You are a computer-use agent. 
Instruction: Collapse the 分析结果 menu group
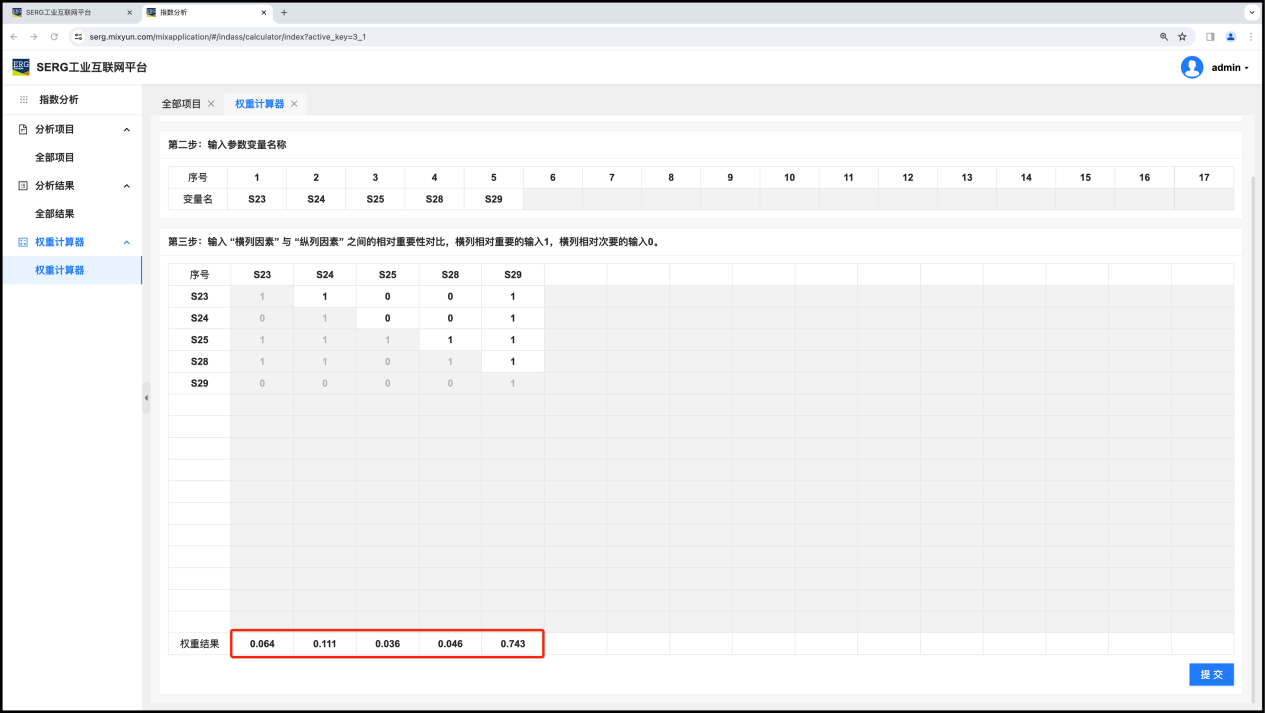[126, 186]
